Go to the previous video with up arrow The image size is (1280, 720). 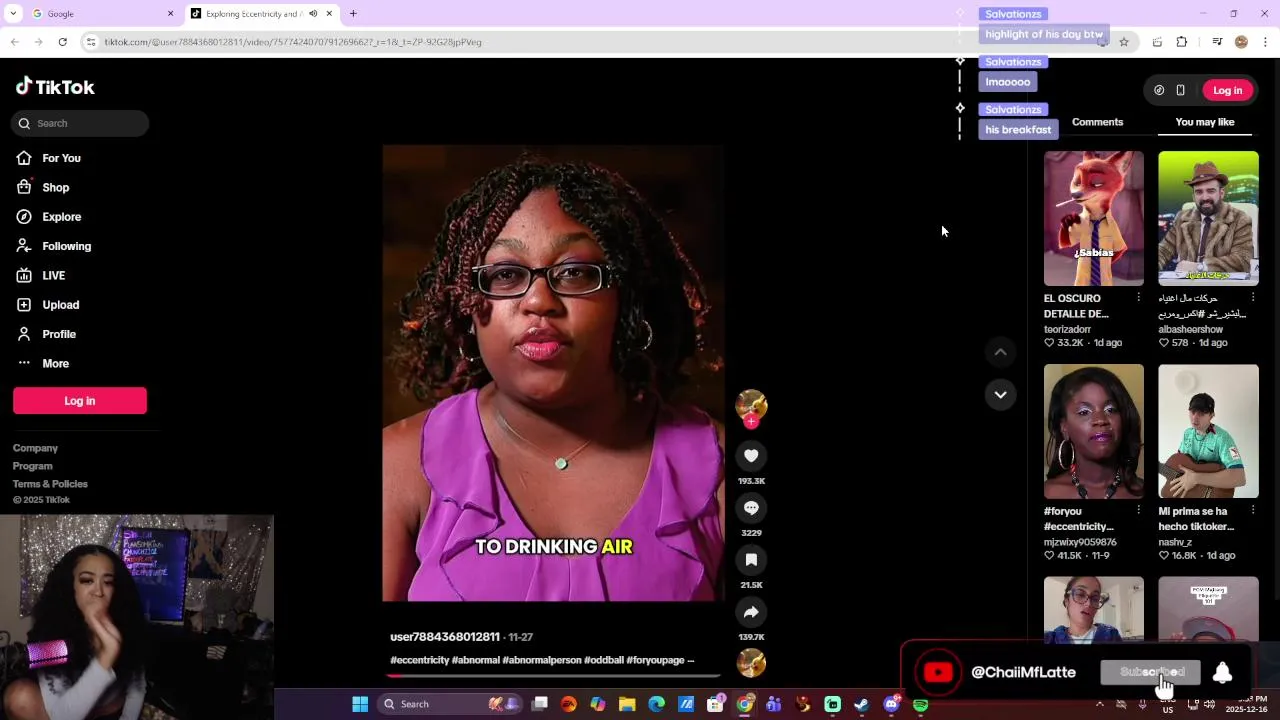tap(1000, 352)
